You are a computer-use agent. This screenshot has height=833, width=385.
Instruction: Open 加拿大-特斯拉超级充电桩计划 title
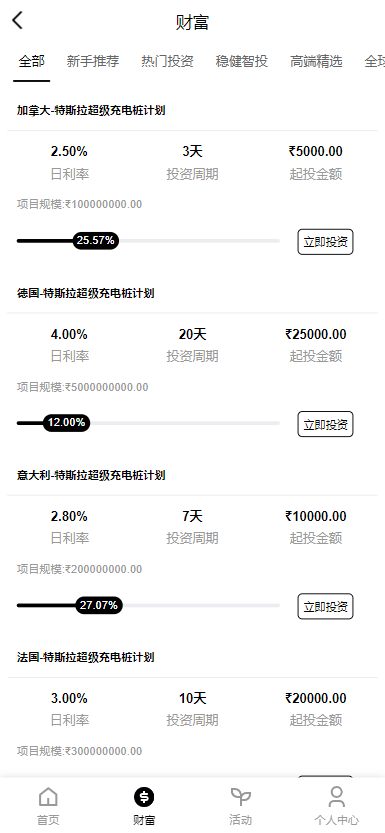click(91, 110)
